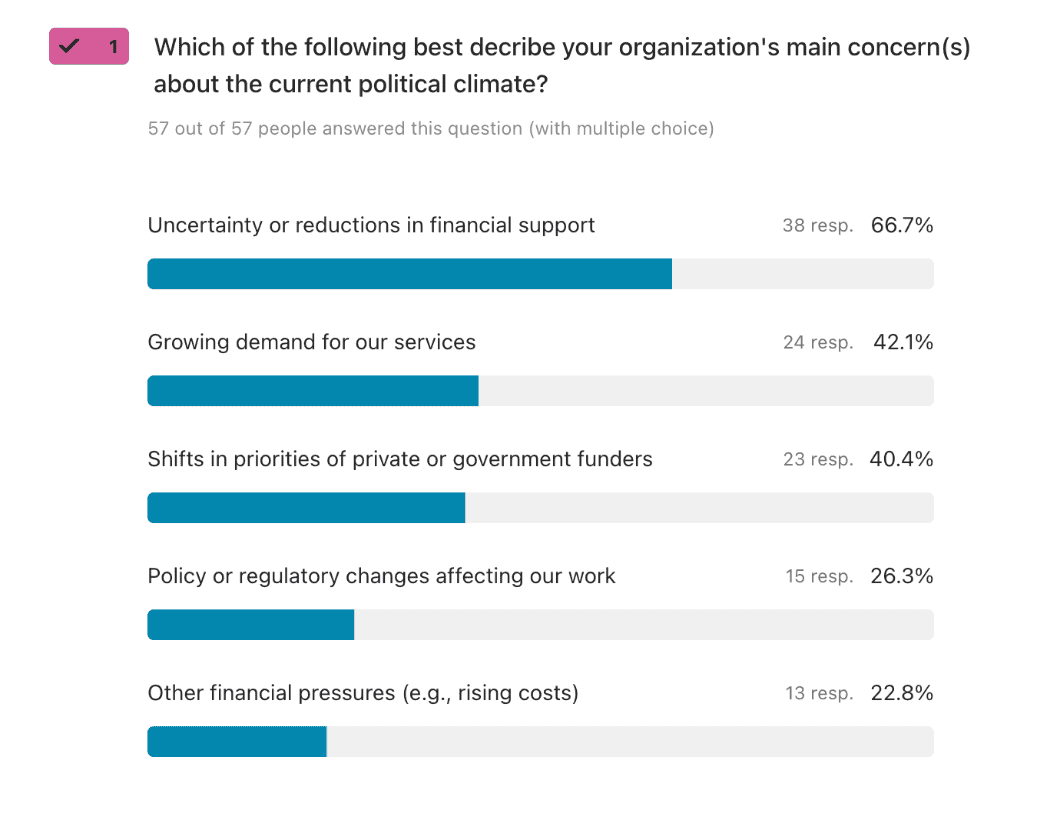Click the 22.8% progress bar
The height and width of the screenshot is (816, 1058).
point(237,742)
